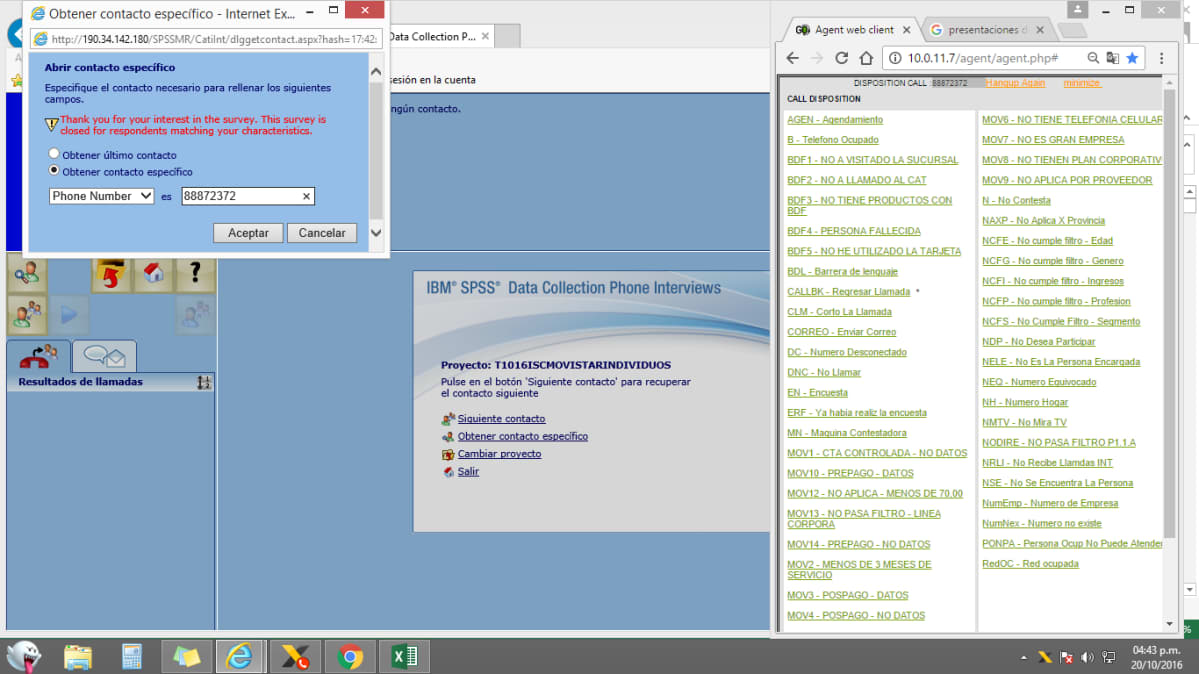Click the Salir link
1199x674 pixels.
click(468, 472)
